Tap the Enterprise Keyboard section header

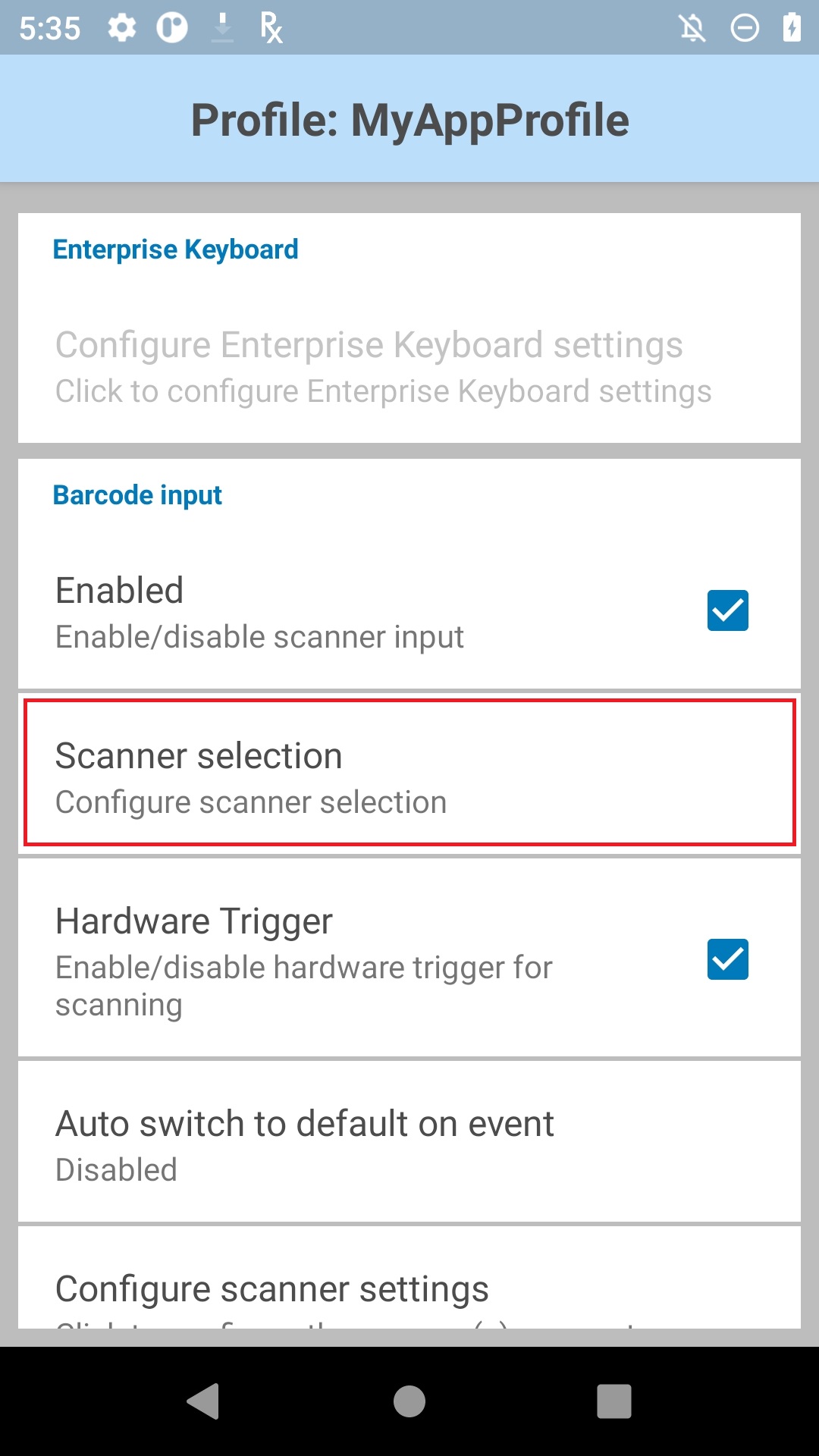(175, 249)
